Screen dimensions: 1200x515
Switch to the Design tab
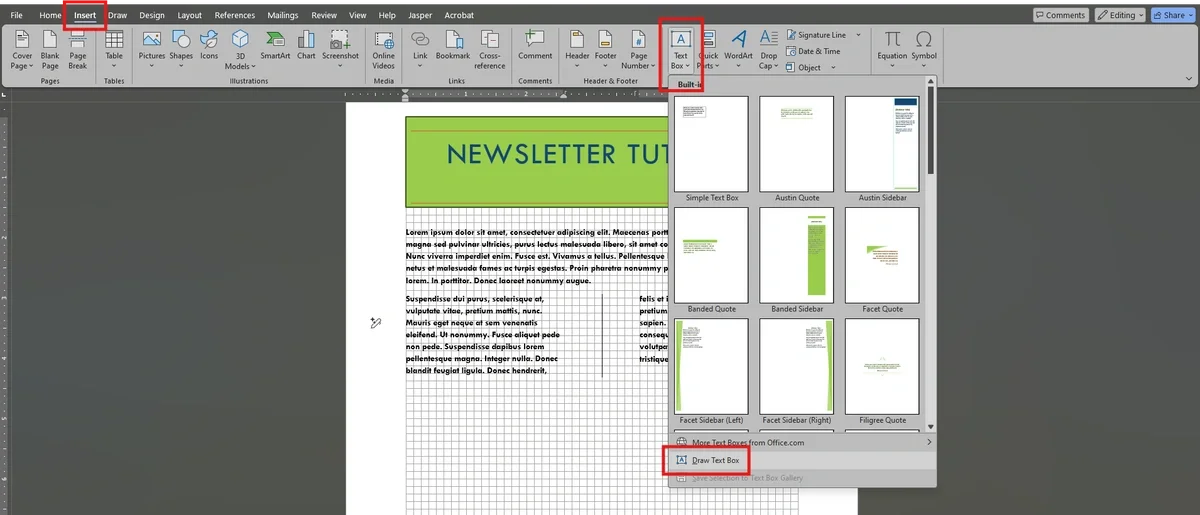152,15
